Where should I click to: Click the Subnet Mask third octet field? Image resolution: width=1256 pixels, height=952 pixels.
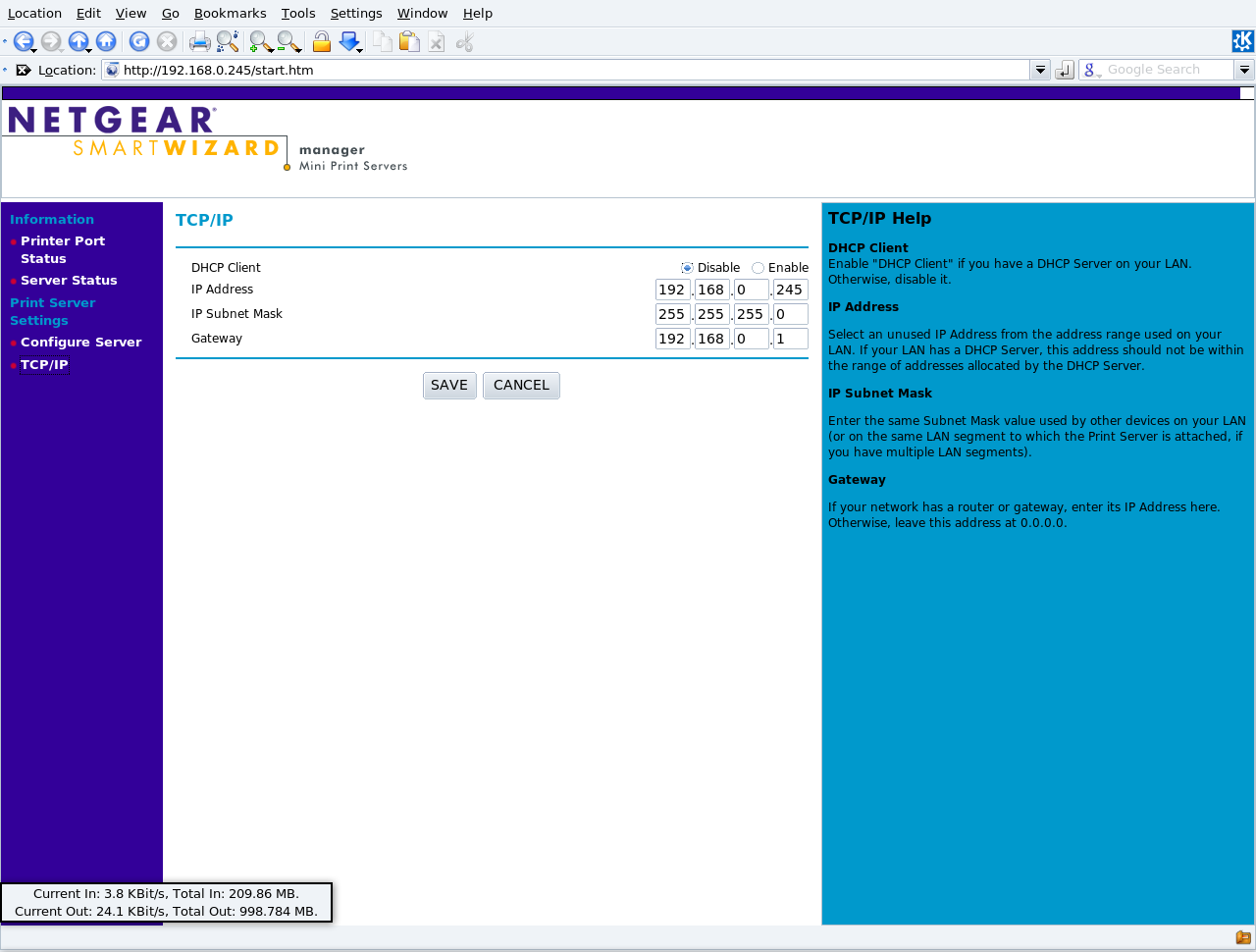[752, 314]
